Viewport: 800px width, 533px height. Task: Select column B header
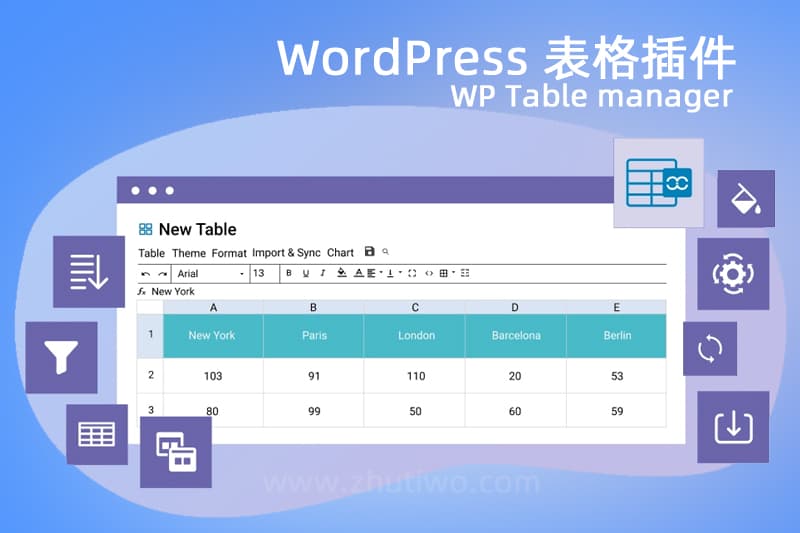pos(313,307)
